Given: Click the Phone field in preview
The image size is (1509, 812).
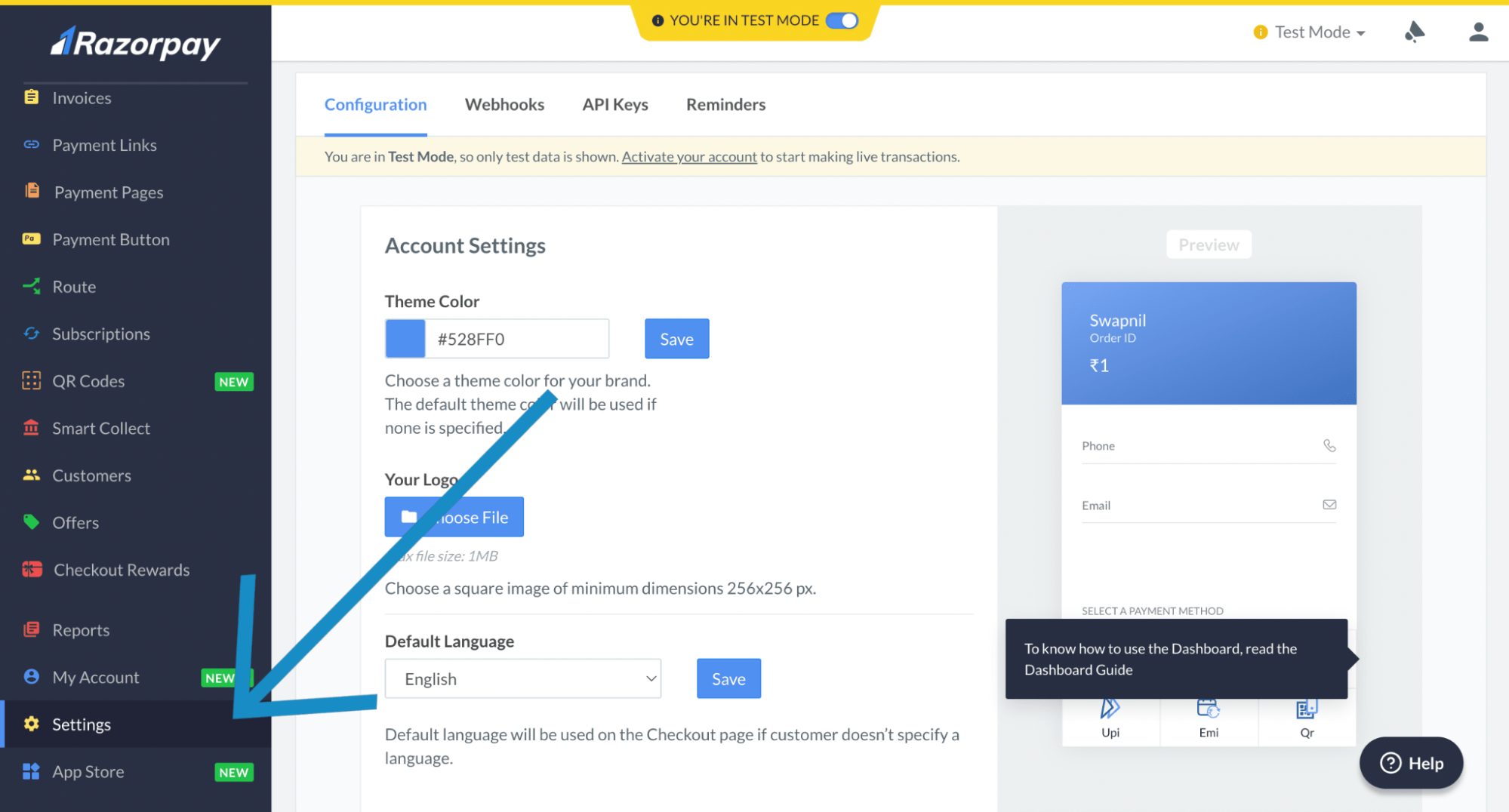Looking at the screenshot, I should (x=1209, y=445).
